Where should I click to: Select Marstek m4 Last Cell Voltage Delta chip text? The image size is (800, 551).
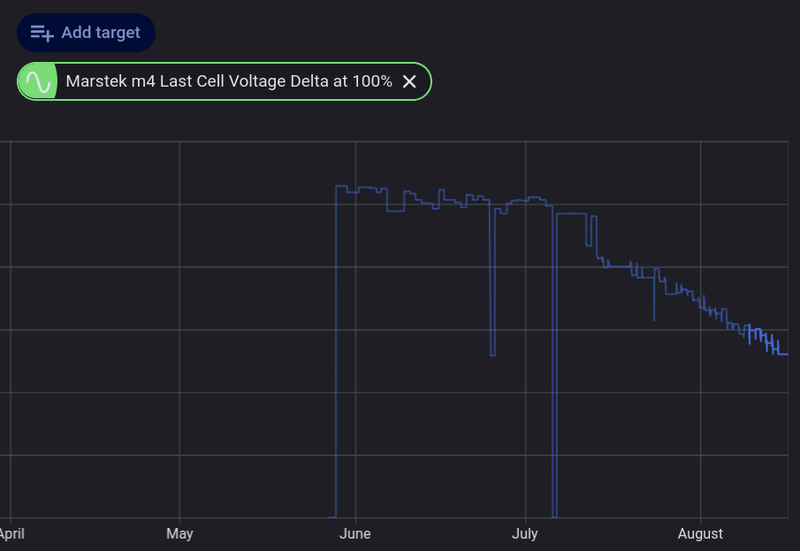[x=229, y=81]
